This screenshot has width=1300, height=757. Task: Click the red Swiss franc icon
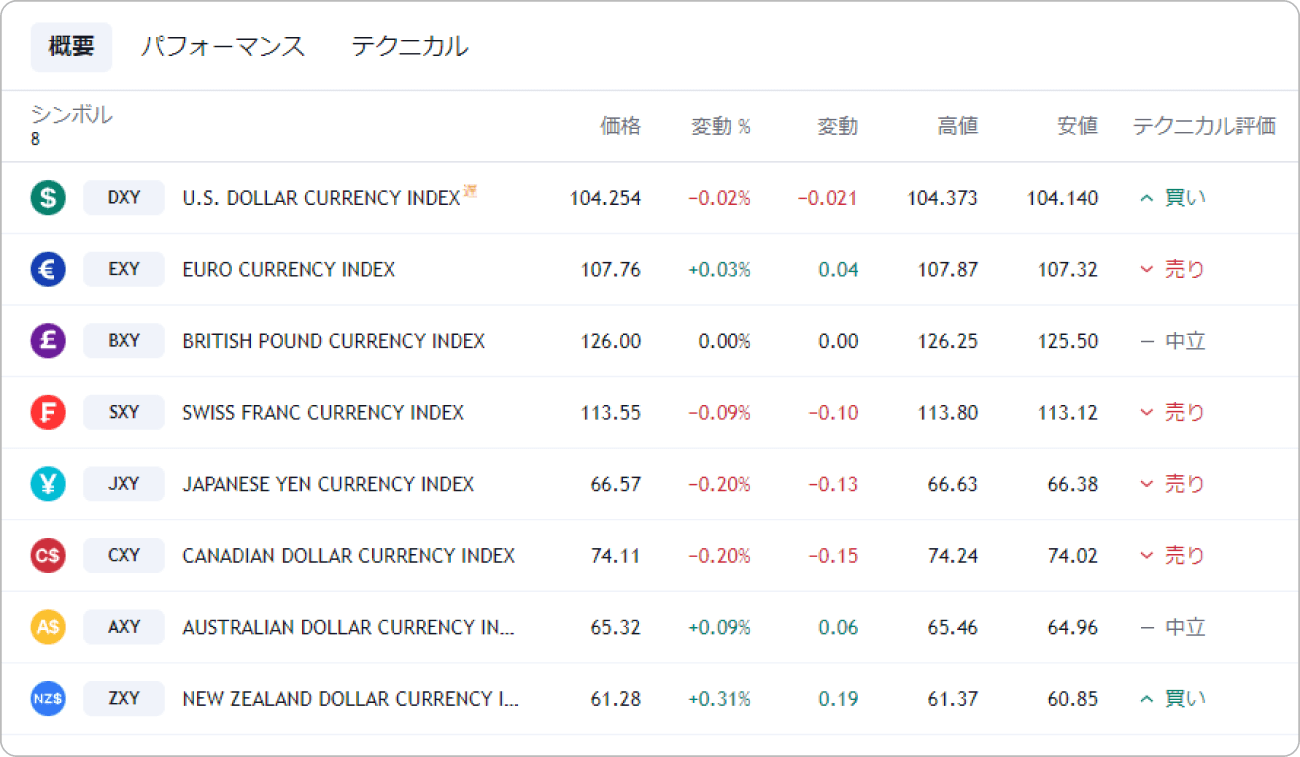coord(48,412)
